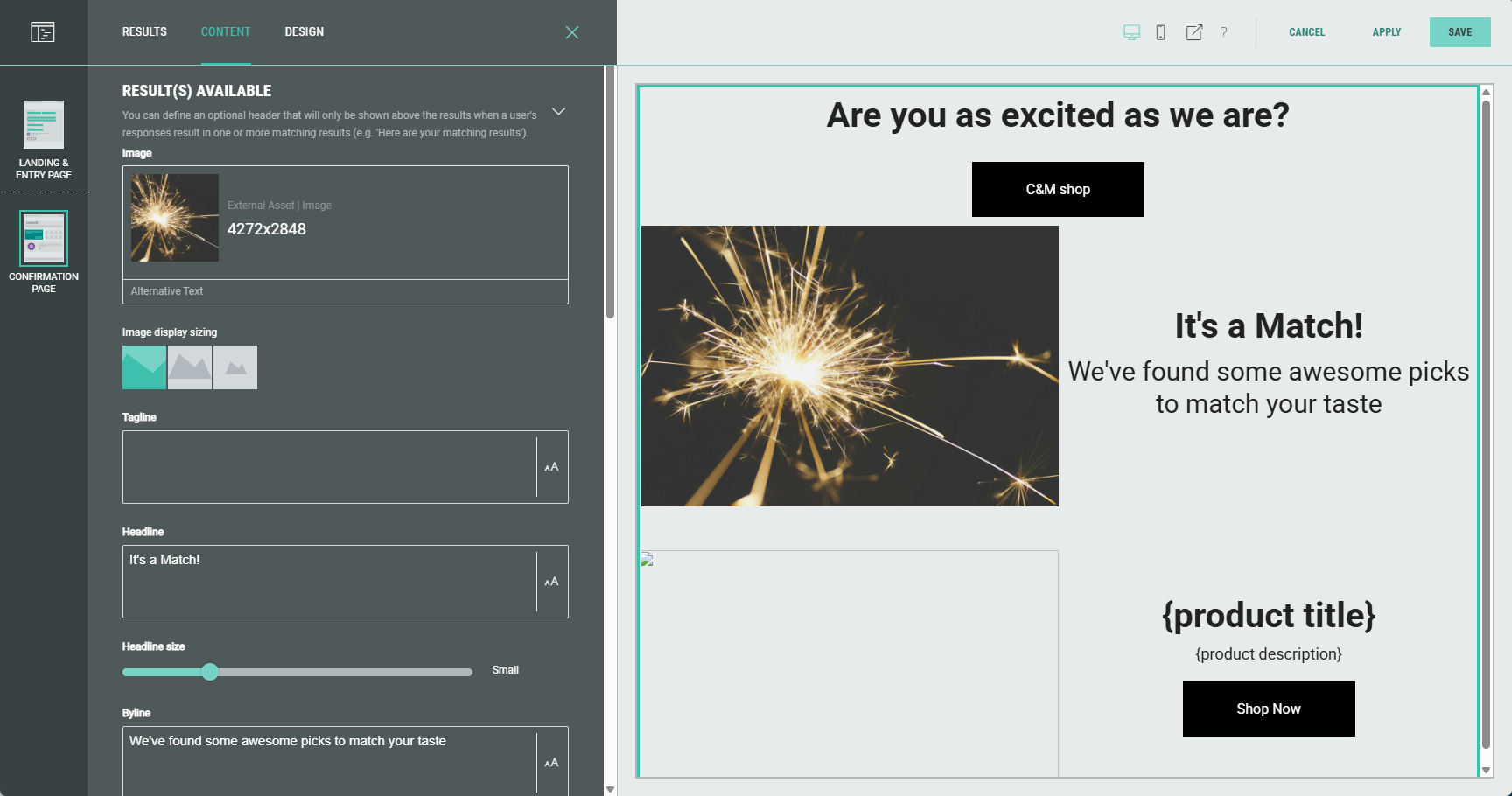Open text formatting for Tagline field

(551, 467)
